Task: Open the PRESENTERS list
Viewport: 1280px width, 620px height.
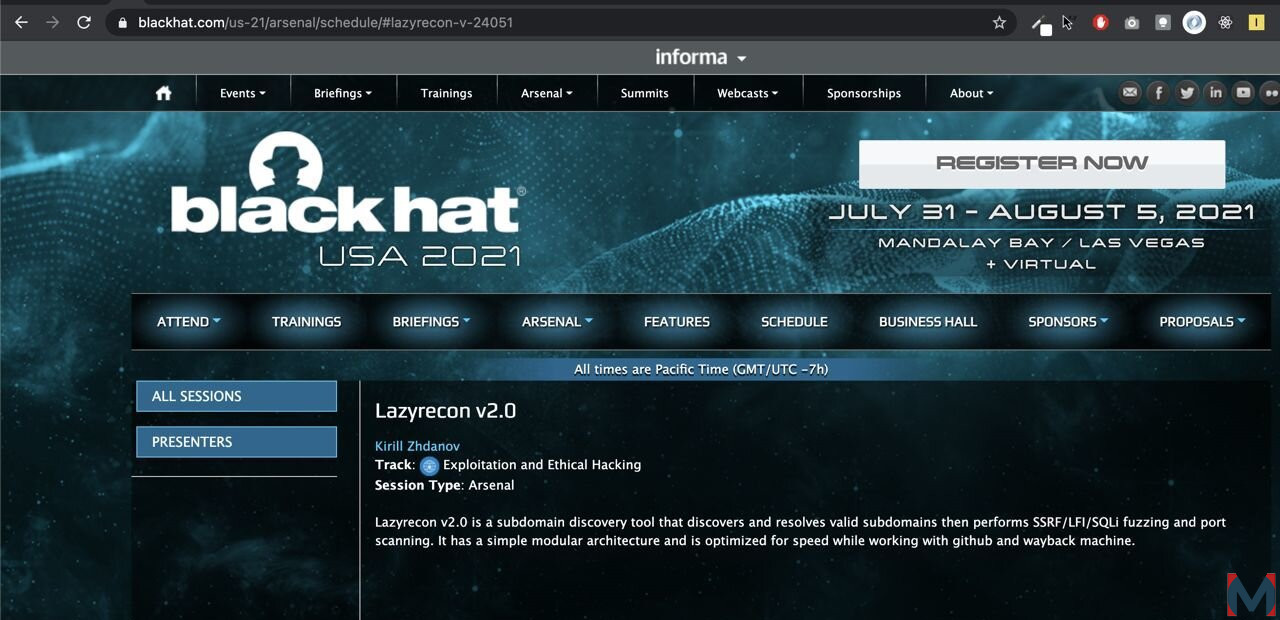Action: point(236,442)
